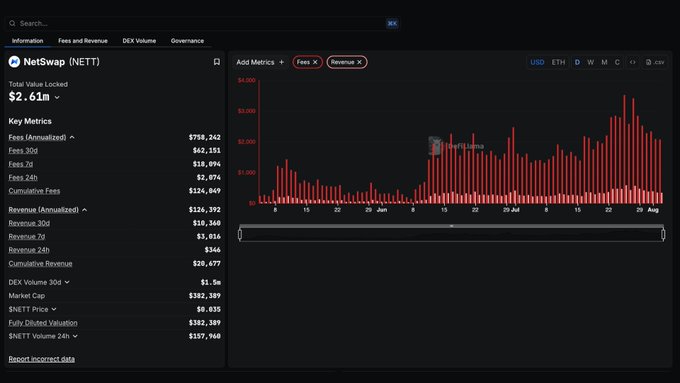The width and height of the screenshot is (680, 383).
Task: Click the $758,242 annualized fees value
Action: point(205,137)
